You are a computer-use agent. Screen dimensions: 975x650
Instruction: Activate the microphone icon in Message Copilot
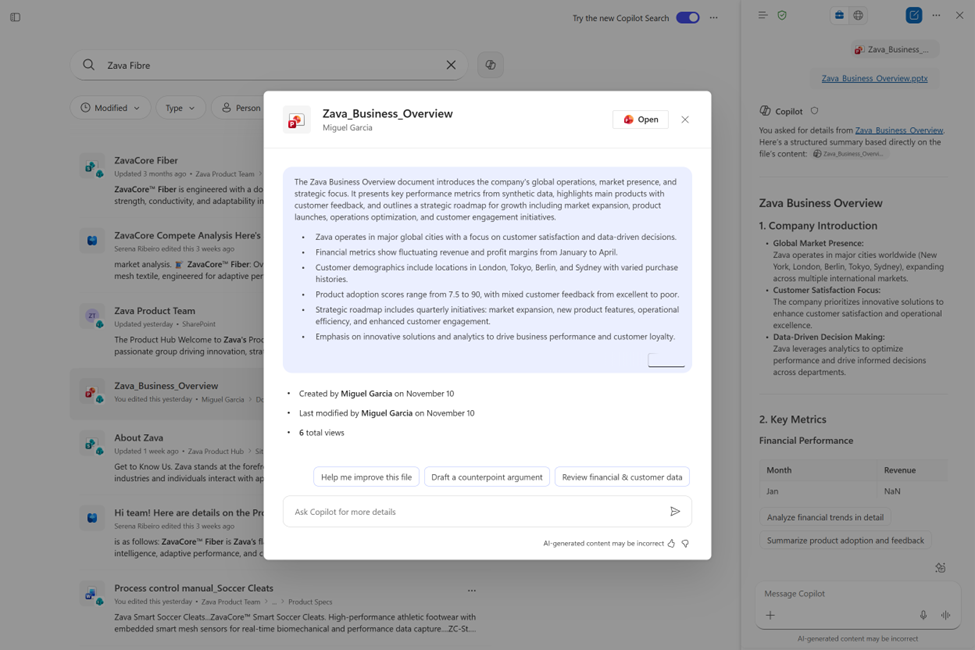923,615
